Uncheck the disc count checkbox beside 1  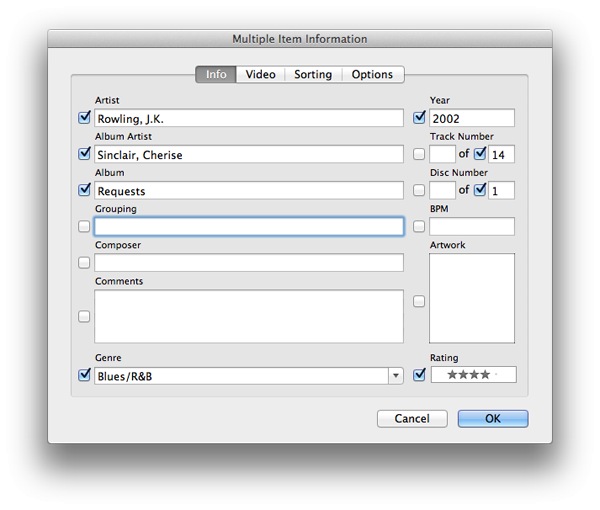coord(480,190)
